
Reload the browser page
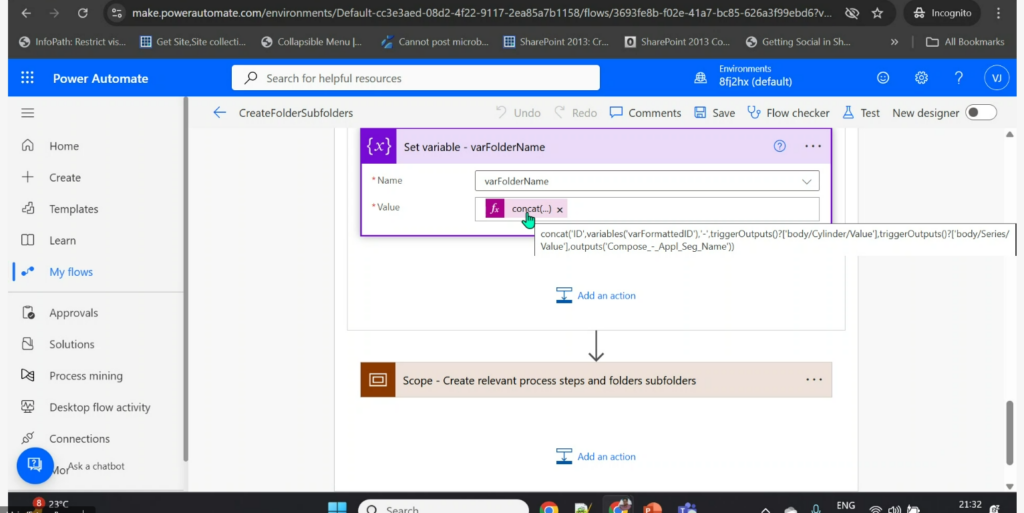pos(82,13)
